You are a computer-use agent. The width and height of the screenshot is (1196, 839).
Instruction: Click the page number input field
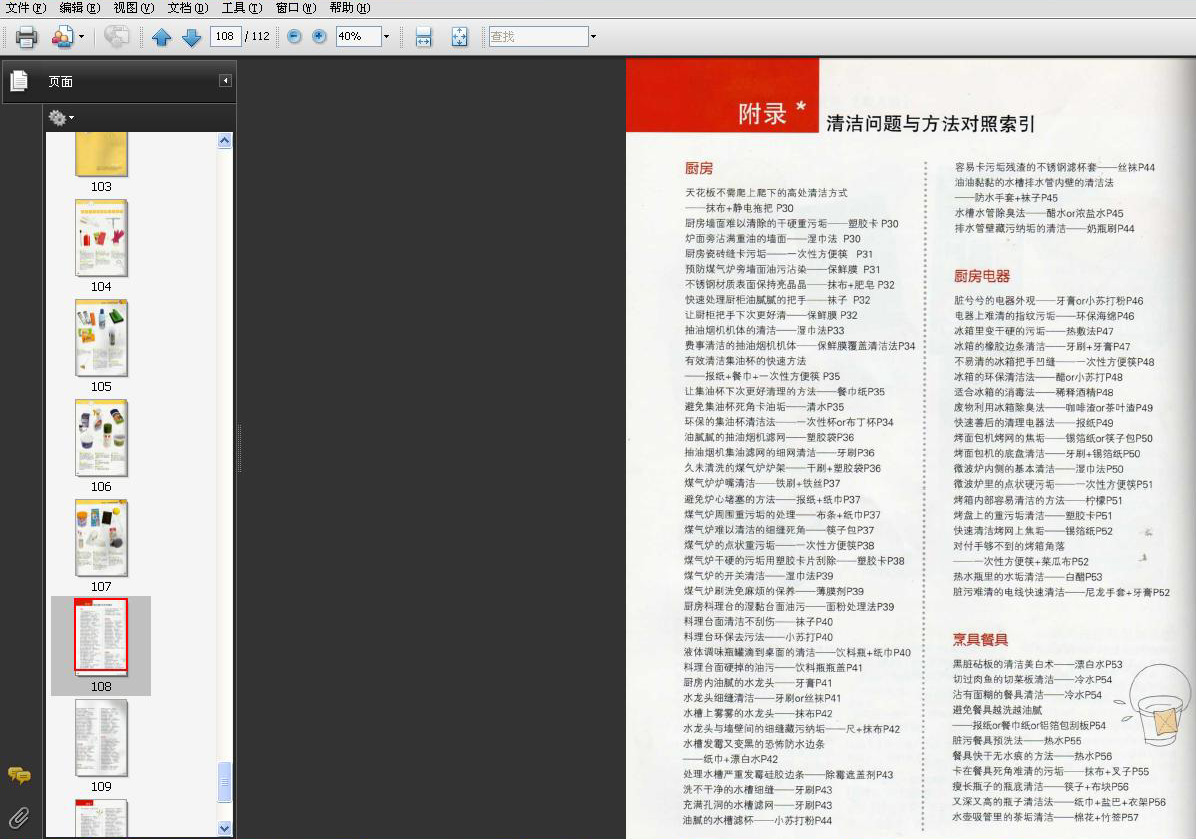(225, 36)
